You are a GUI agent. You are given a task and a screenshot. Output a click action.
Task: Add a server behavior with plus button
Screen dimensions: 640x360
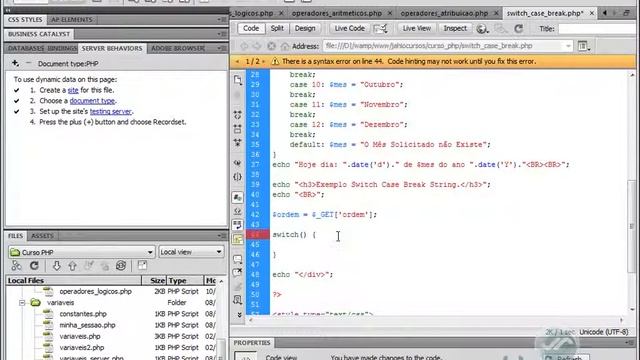(15, 63)
